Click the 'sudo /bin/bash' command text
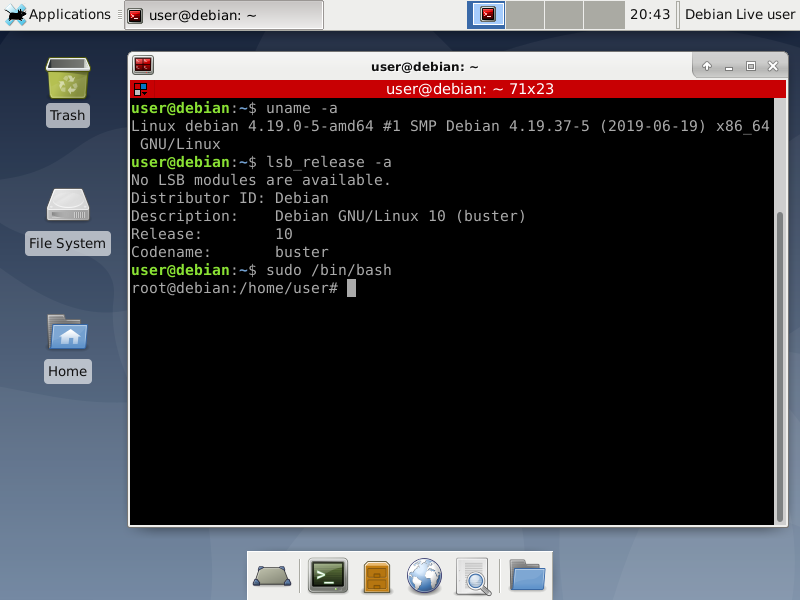This screenshot has width=800, height=600. (x=329, y=270)
